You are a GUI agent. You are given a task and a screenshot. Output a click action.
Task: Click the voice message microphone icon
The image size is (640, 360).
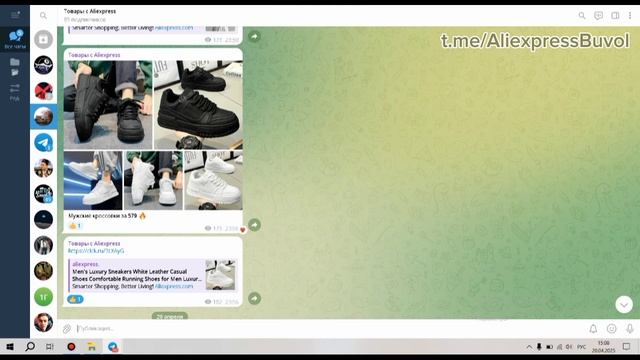630,328
